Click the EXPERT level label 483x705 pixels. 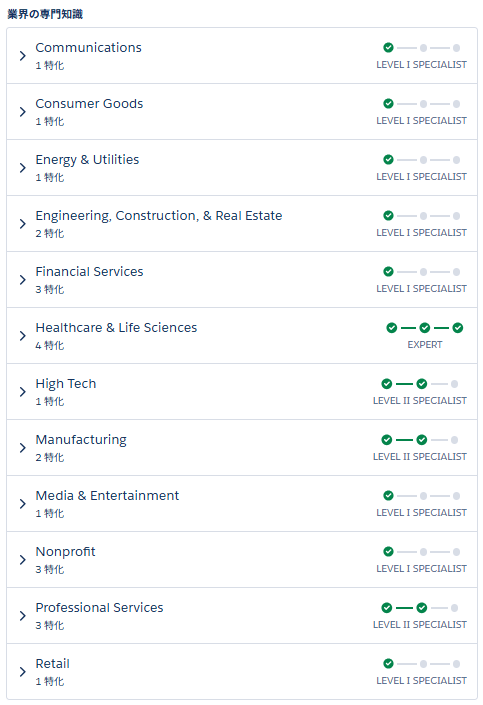[x=425, y=344]
